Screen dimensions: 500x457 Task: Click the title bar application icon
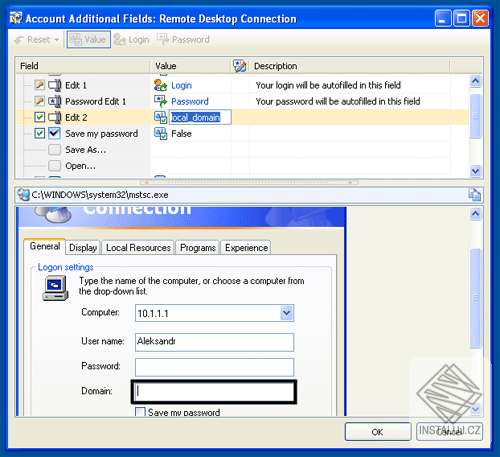tap(16, 18)
